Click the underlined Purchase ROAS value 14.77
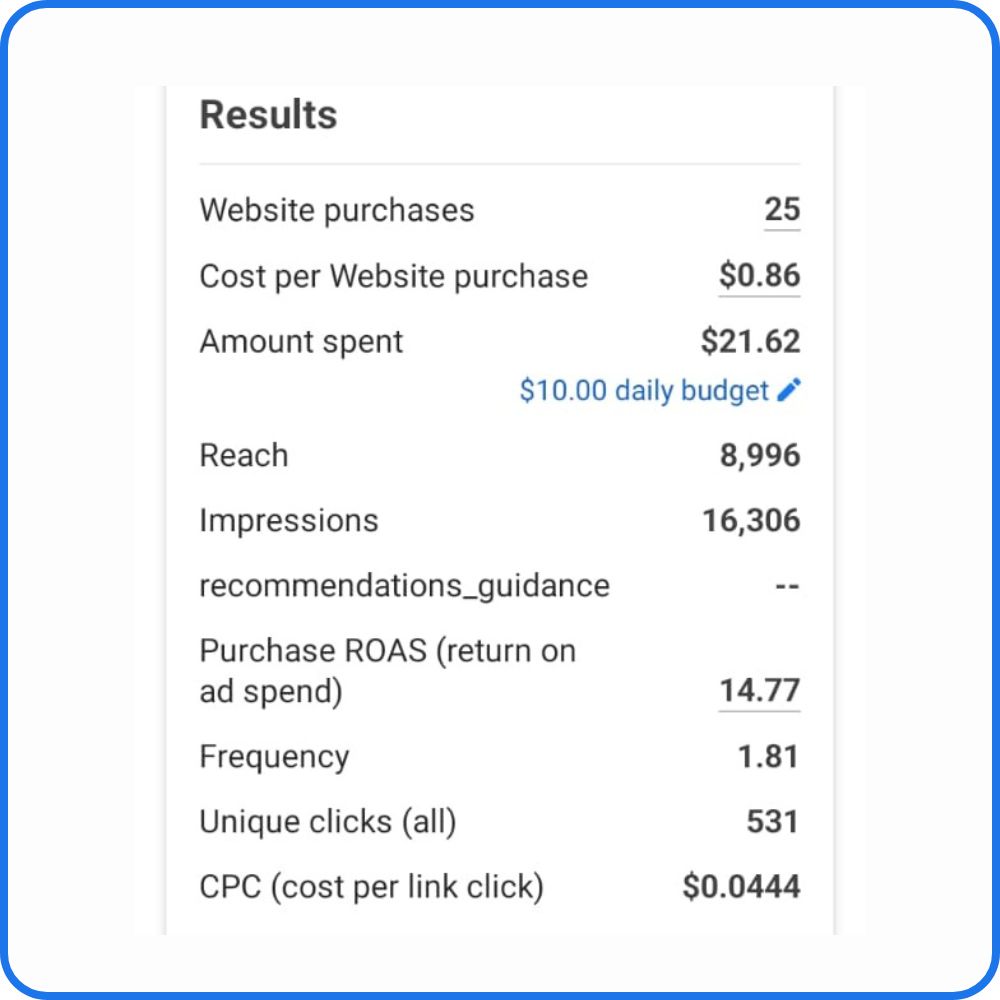This screenshot has width=1000, height=1000. [x=760, y=691]
